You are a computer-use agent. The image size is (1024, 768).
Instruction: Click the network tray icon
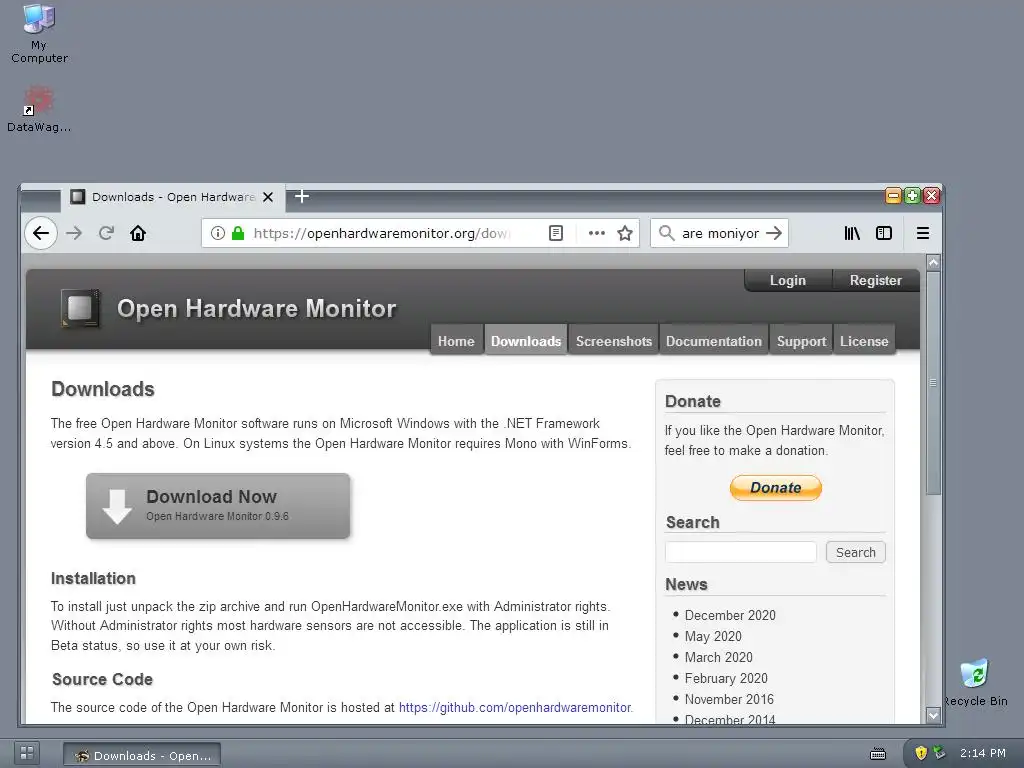point(939,753)
